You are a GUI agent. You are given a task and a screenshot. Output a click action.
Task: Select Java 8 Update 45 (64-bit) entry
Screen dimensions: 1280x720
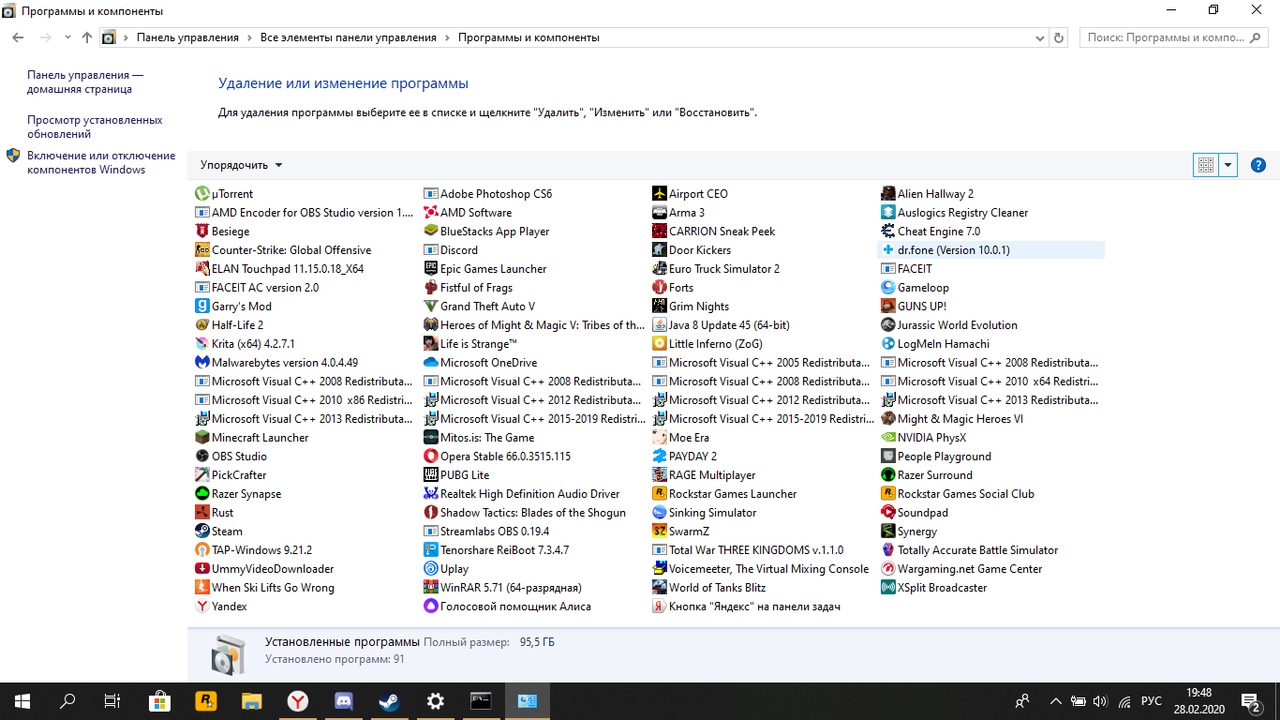click(x=722, y=325)
